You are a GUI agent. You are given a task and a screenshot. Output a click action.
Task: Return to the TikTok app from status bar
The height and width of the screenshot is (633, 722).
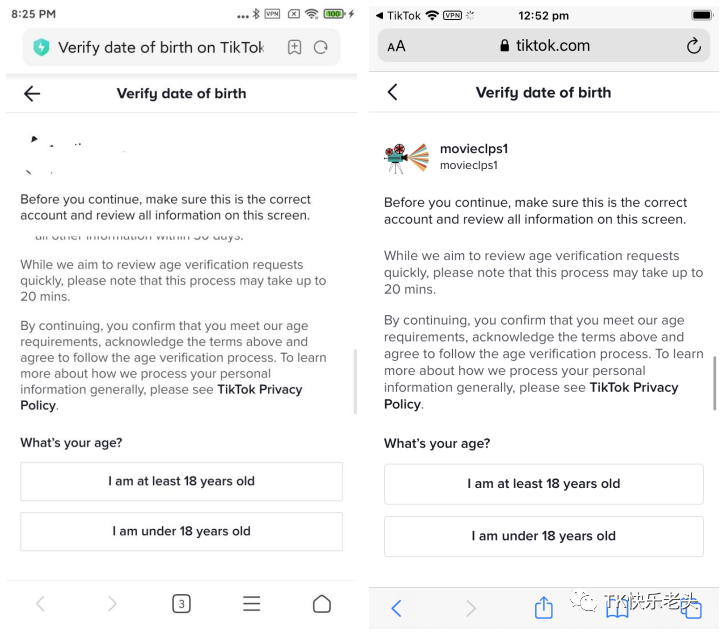[x=399, y=16]
